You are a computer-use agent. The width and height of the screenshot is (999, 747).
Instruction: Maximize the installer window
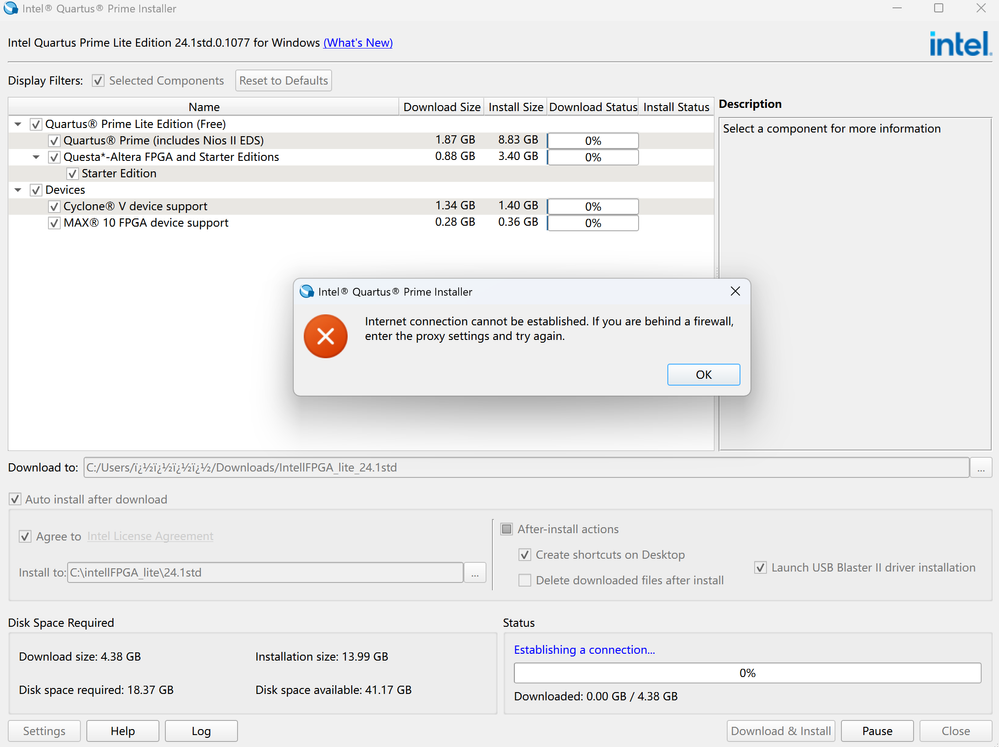point(938,8)
